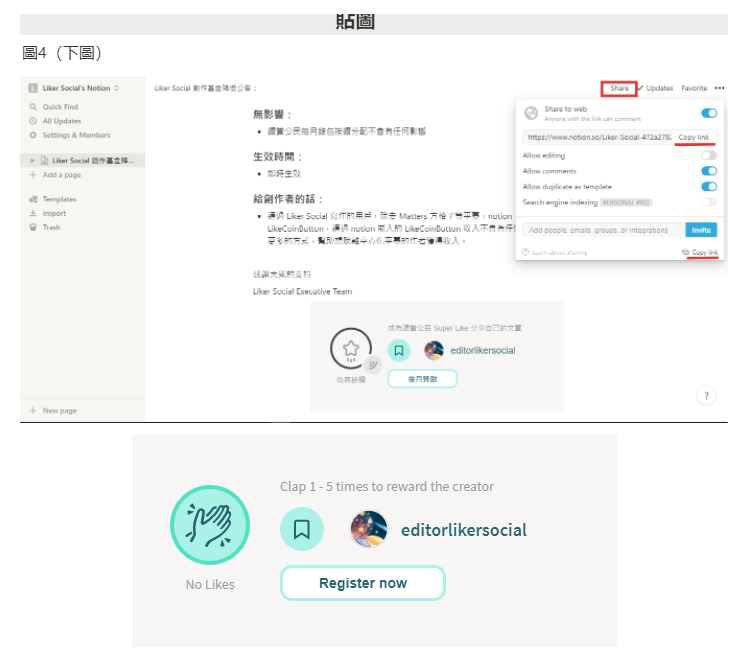
Task: Click the small clap badge on the star circle
Action: (x=372, y=365)
